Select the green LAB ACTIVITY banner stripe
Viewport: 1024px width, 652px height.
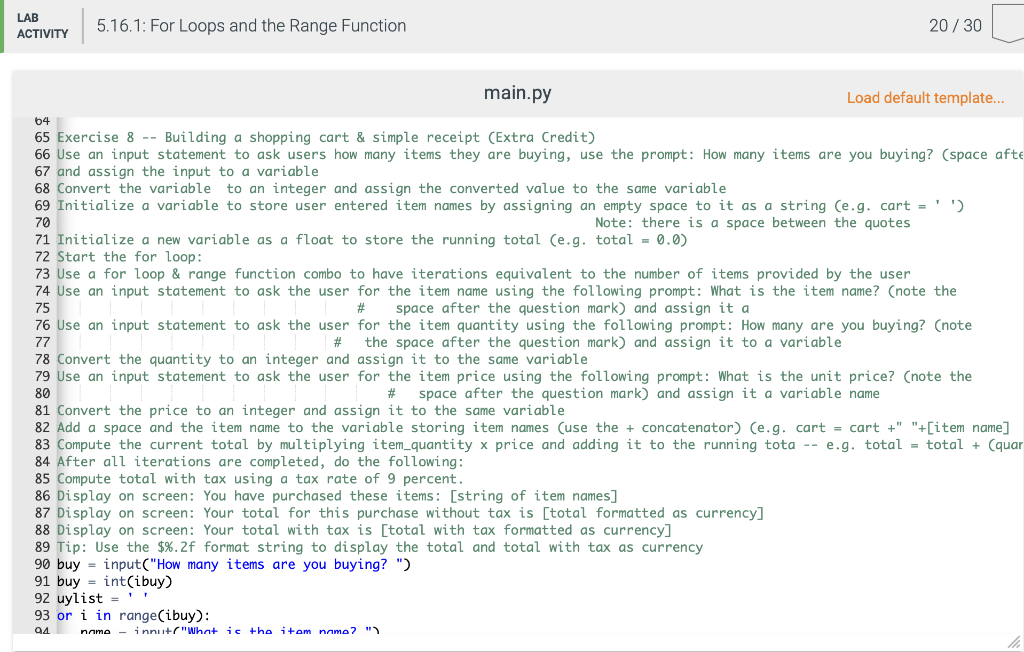coord(3,26)
